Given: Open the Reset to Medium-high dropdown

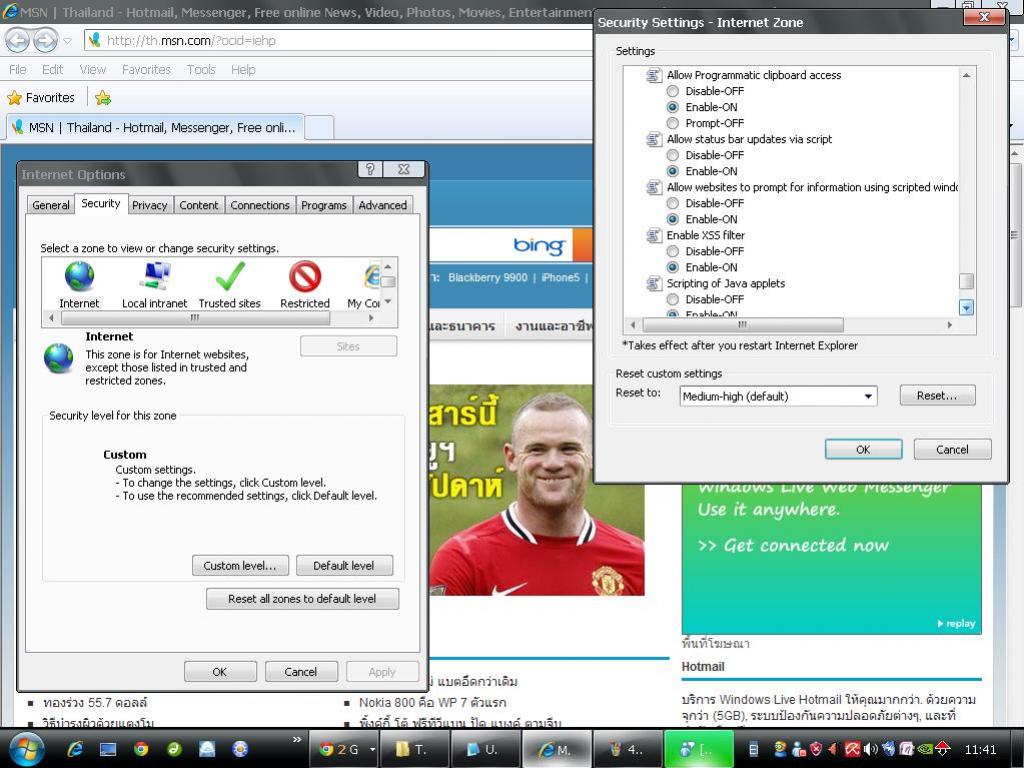Looking at the screenshot, I should coord(778,396).
